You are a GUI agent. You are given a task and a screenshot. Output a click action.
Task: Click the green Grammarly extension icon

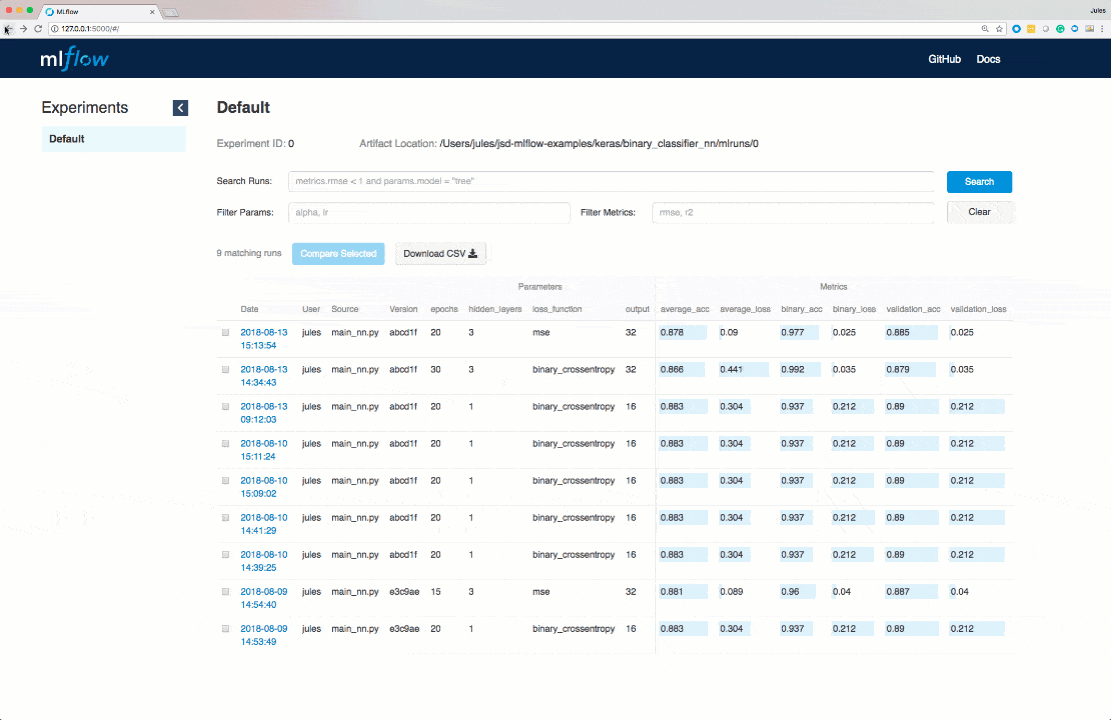(x=1060, y=29)
